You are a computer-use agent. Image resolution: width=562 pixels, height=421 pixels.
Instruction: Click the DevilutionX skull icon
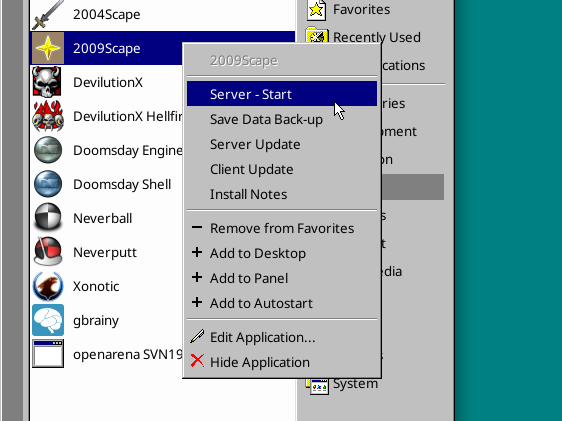click(47, 82)
